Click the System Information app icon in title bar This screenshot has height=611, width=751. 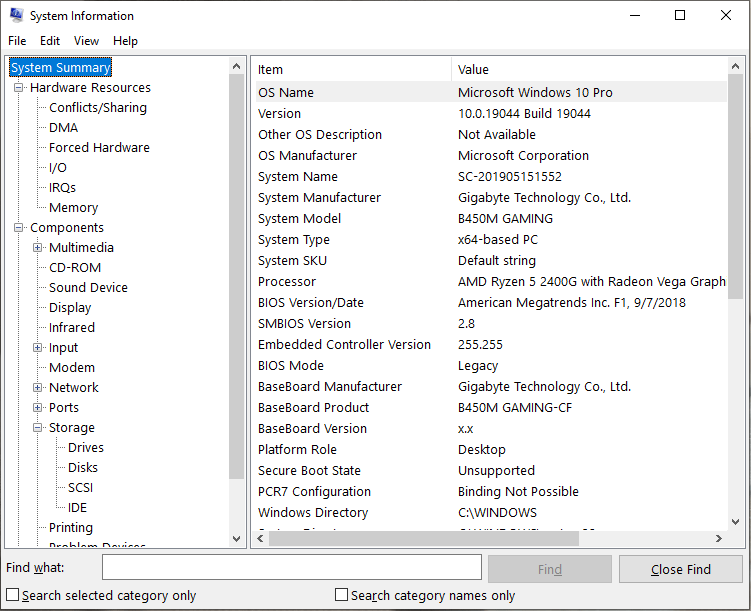(x=16, y=15)
